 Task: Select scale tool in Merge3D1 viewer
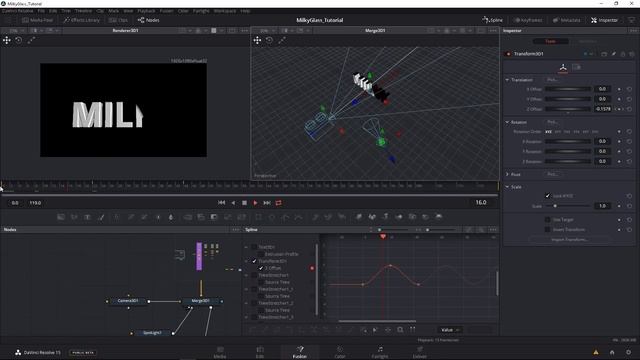click(x=282, y=40)
